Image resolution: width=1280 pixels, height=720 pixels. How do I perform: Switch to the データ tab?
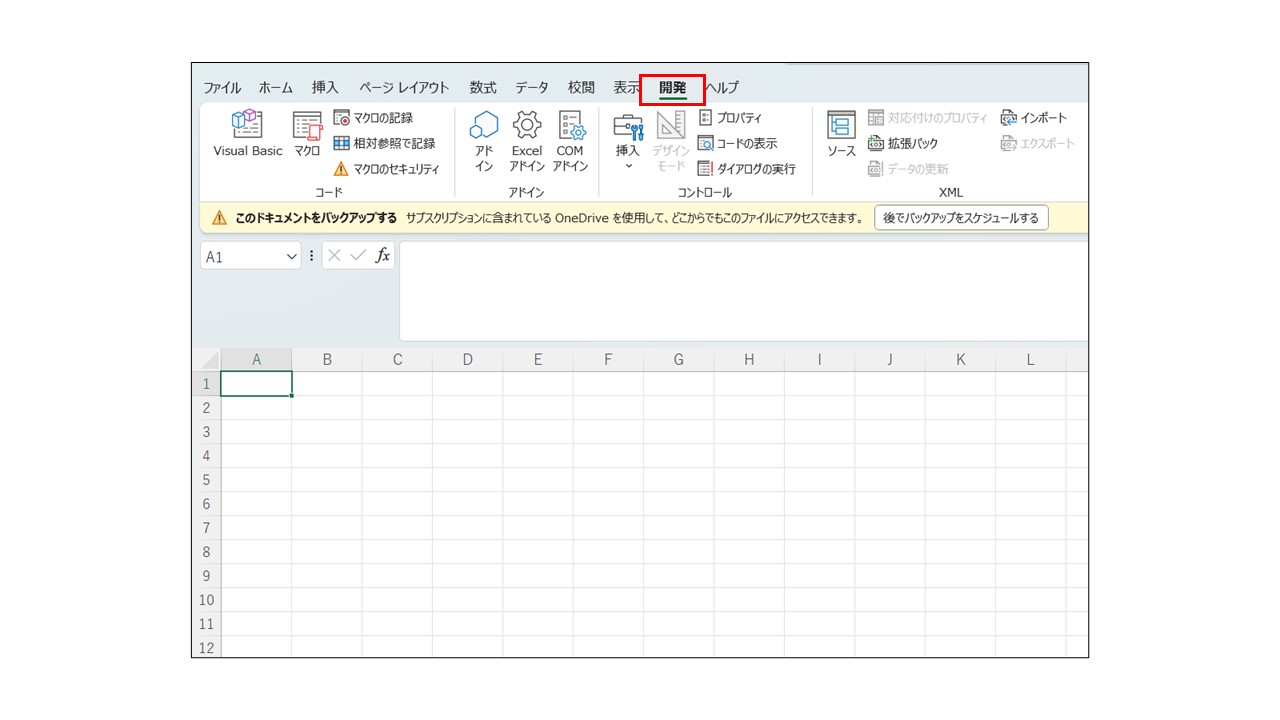point(532,88)
